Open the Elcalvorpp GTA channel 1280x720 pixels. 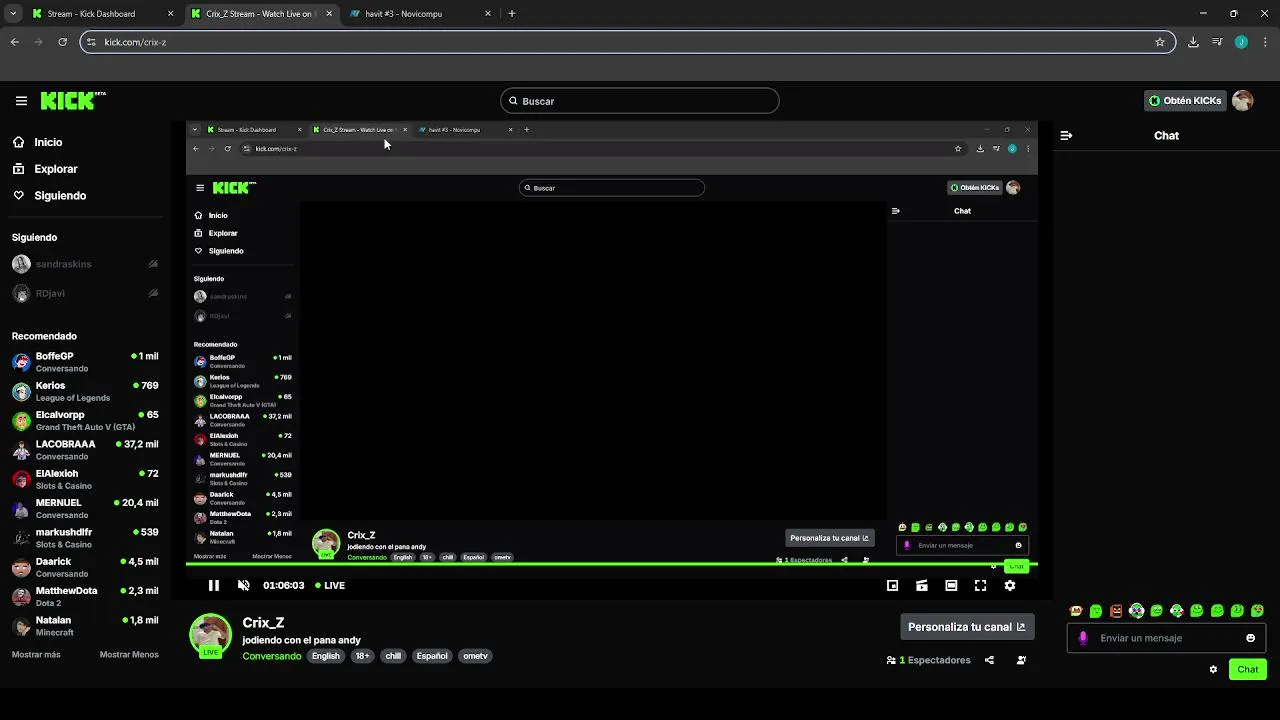(85, 420)
